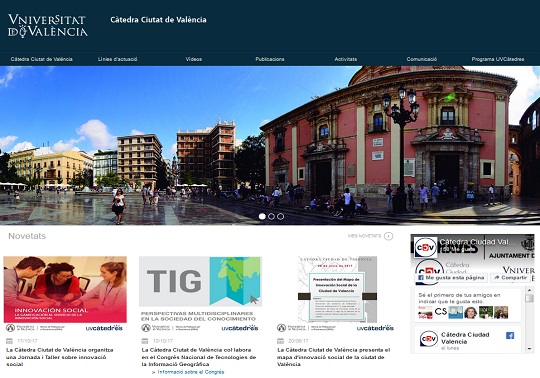
Task: Click the uvcàtedres logo under the TIG card
Action: 240,328
